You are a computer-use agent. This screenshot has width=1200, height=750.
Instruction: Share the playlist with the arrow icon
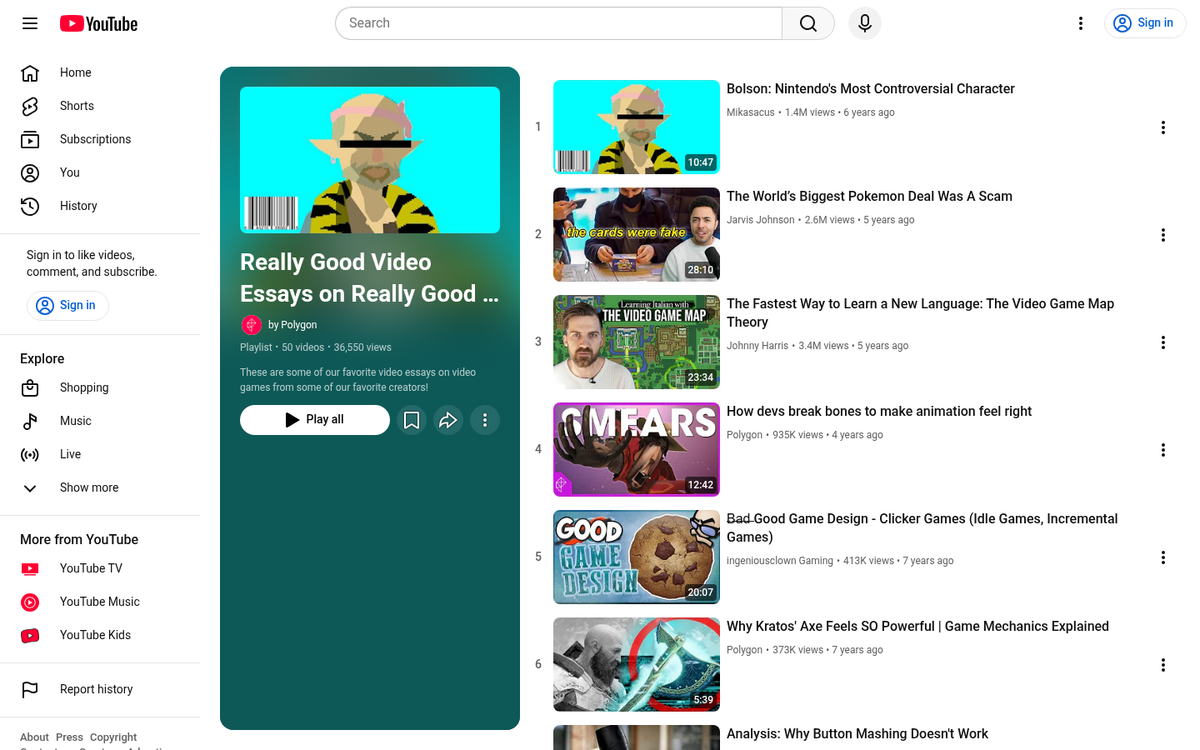[448, 420]
